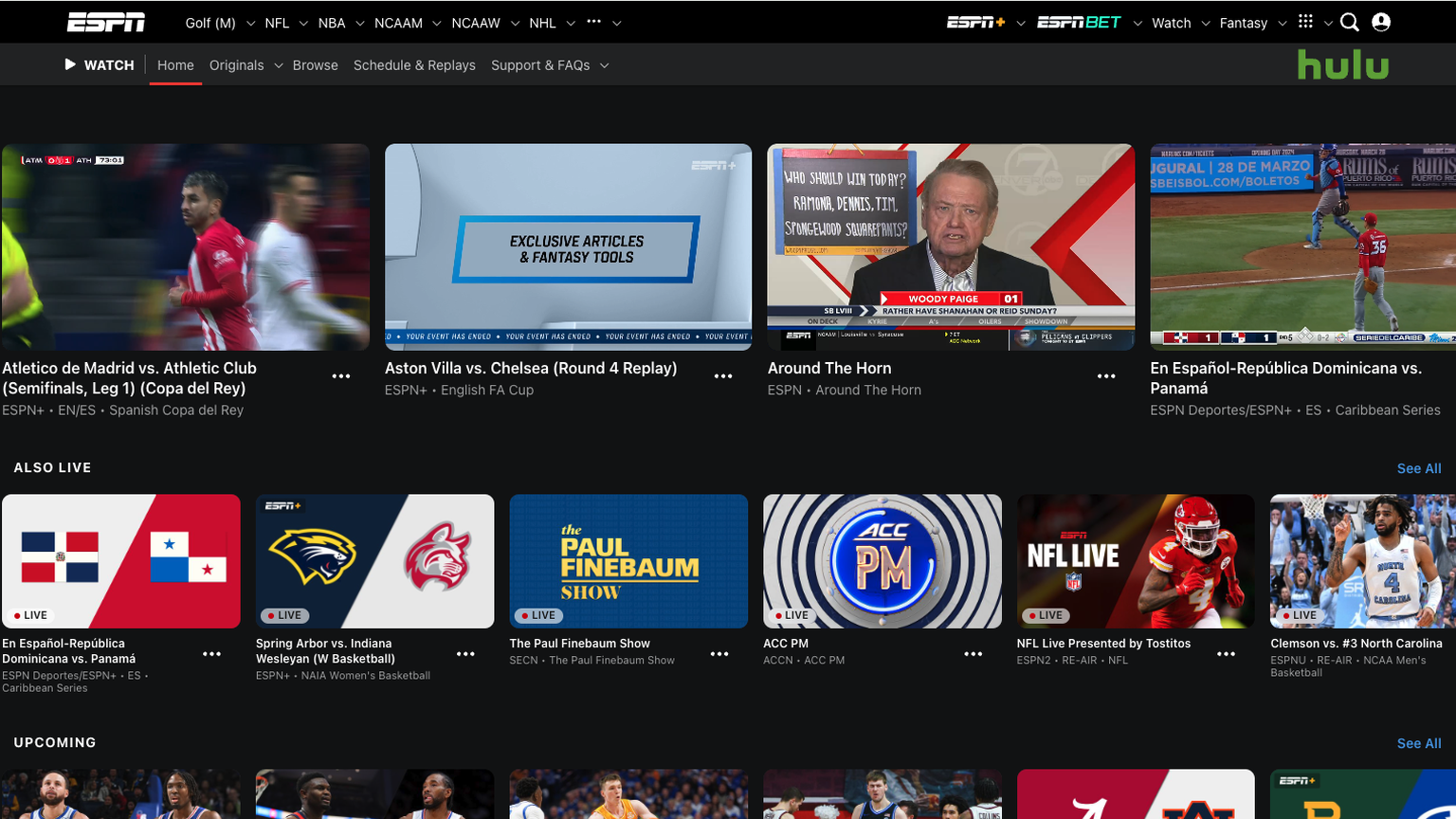
Task: Expand the Watch menu chevron in header
Action: coord(1206,24)
